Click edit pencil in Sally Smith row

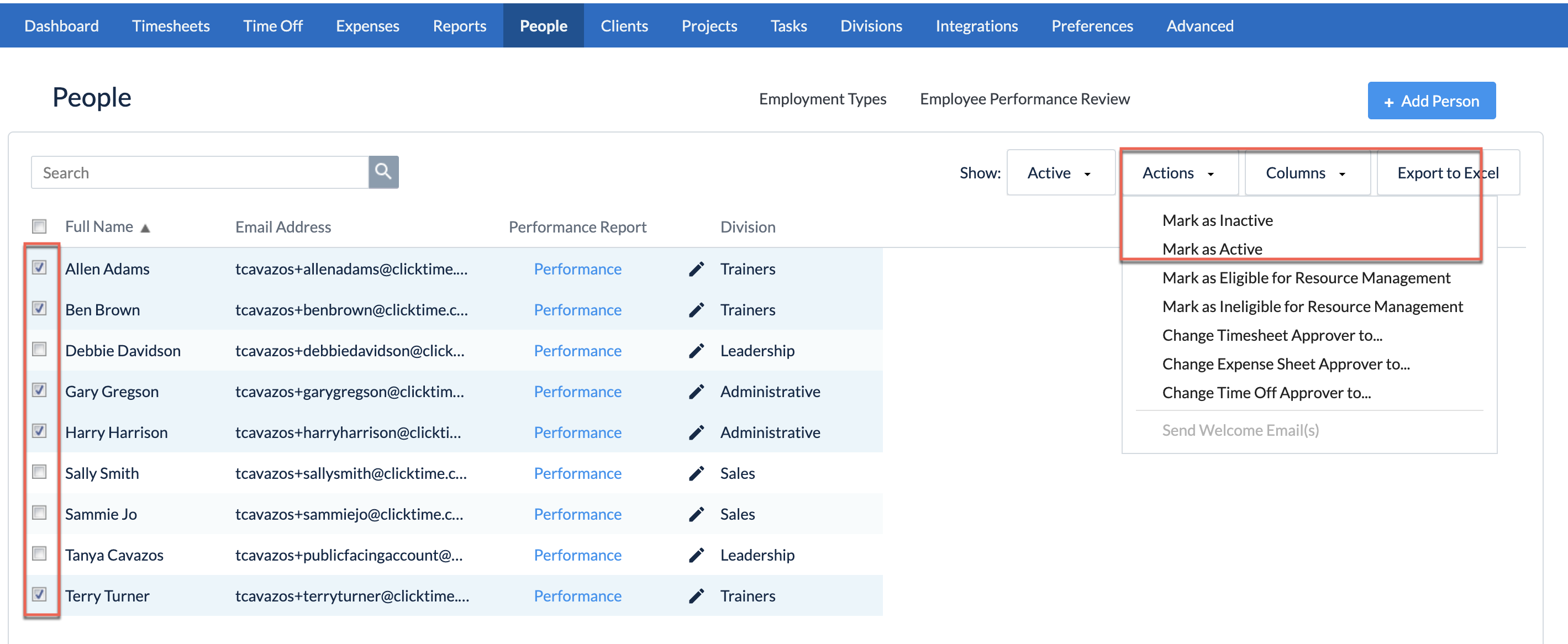pyautogui.click(x=696, y=473)
